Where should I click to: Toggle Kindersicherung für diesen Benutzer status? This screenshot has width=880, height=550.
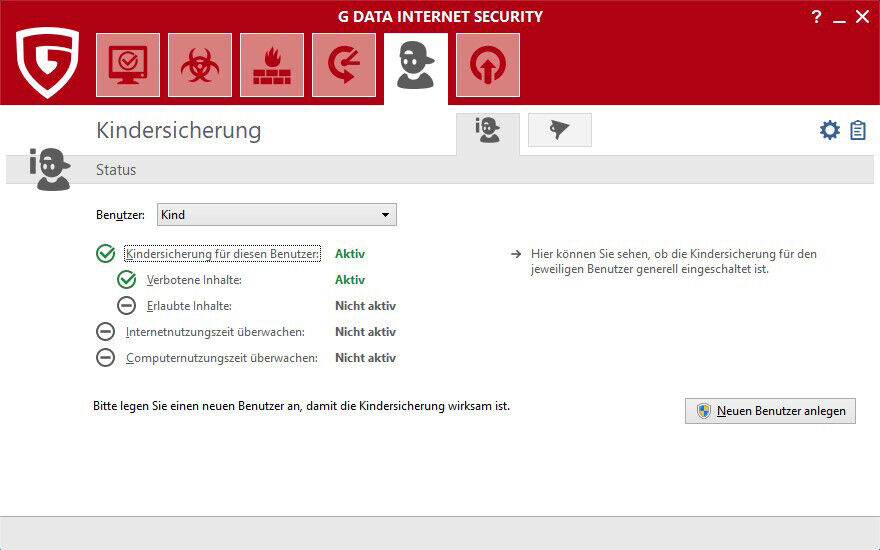point(105,254)
